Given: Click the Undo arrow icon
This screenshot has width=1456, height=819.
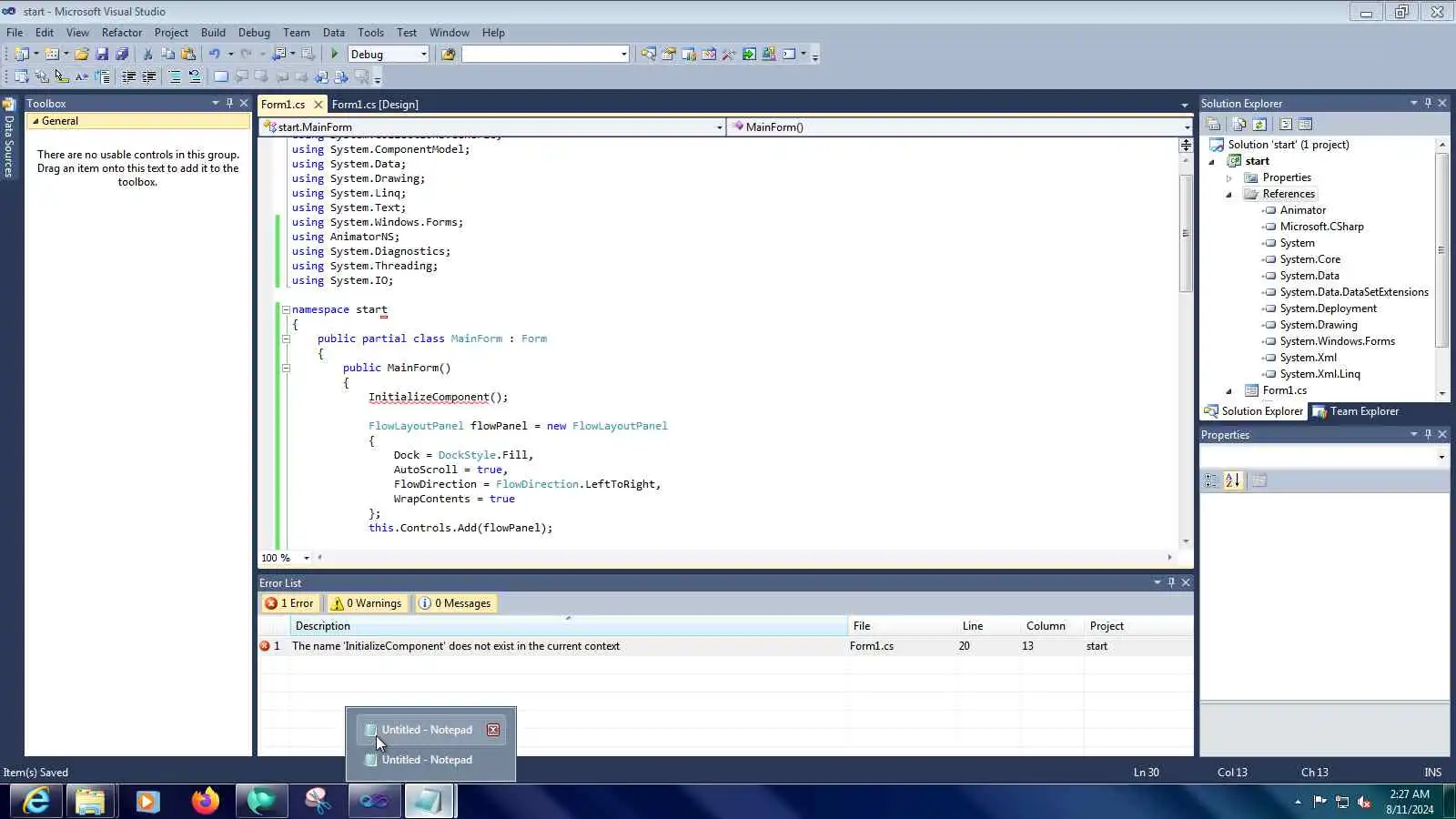Looking at the screenshot, I should (215, 54).
